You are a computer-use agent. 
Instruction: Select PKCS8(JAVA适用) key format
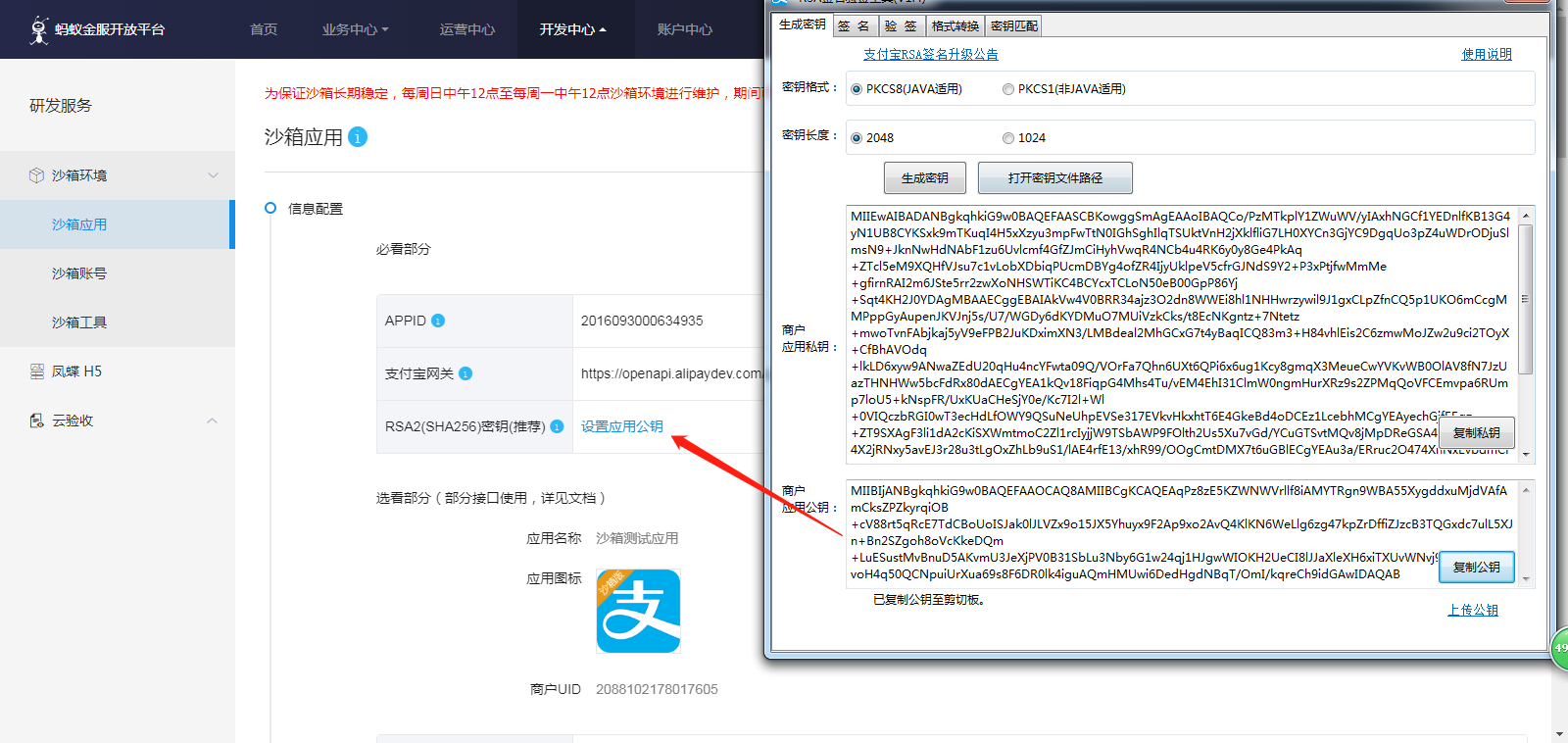pyautogui.click(x=857, y=89)
